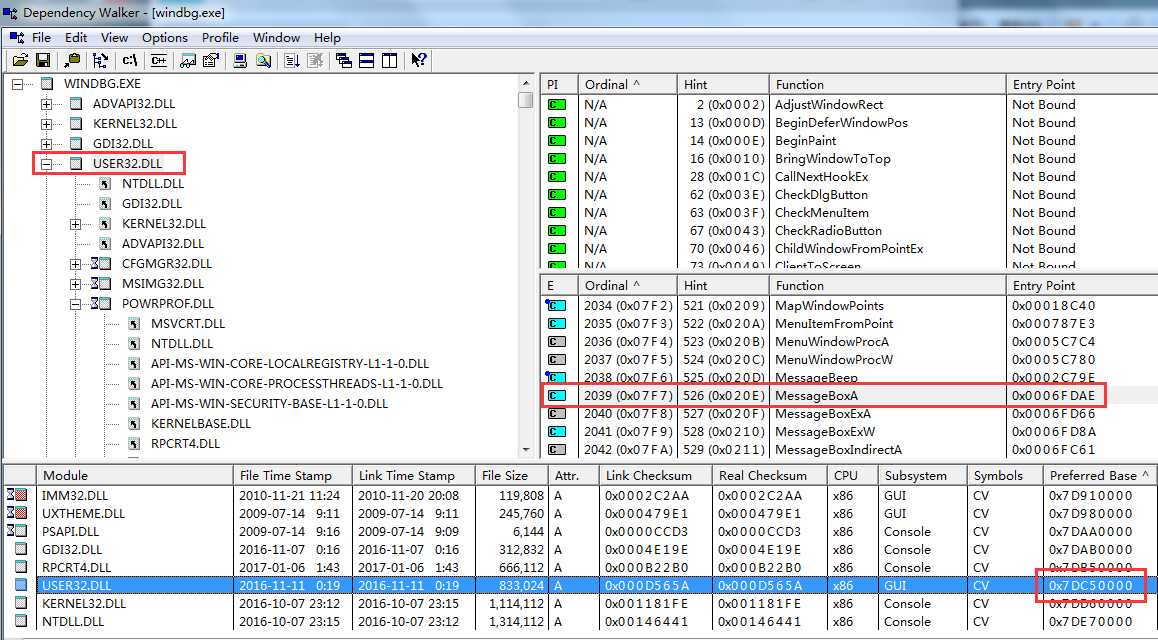Expand KERNEL32.DLL under USER32.DLL
This screenshot has width=1158, height=640.
75,224
